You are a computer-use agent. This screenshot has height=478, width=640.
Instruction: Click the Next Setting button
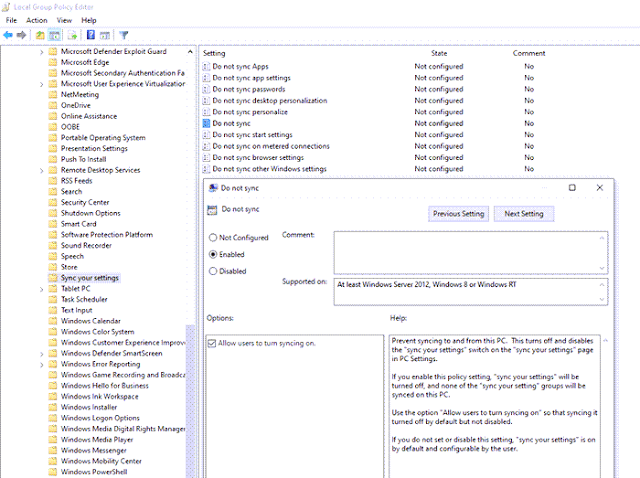pyautogui.click(x=524, y=214)
